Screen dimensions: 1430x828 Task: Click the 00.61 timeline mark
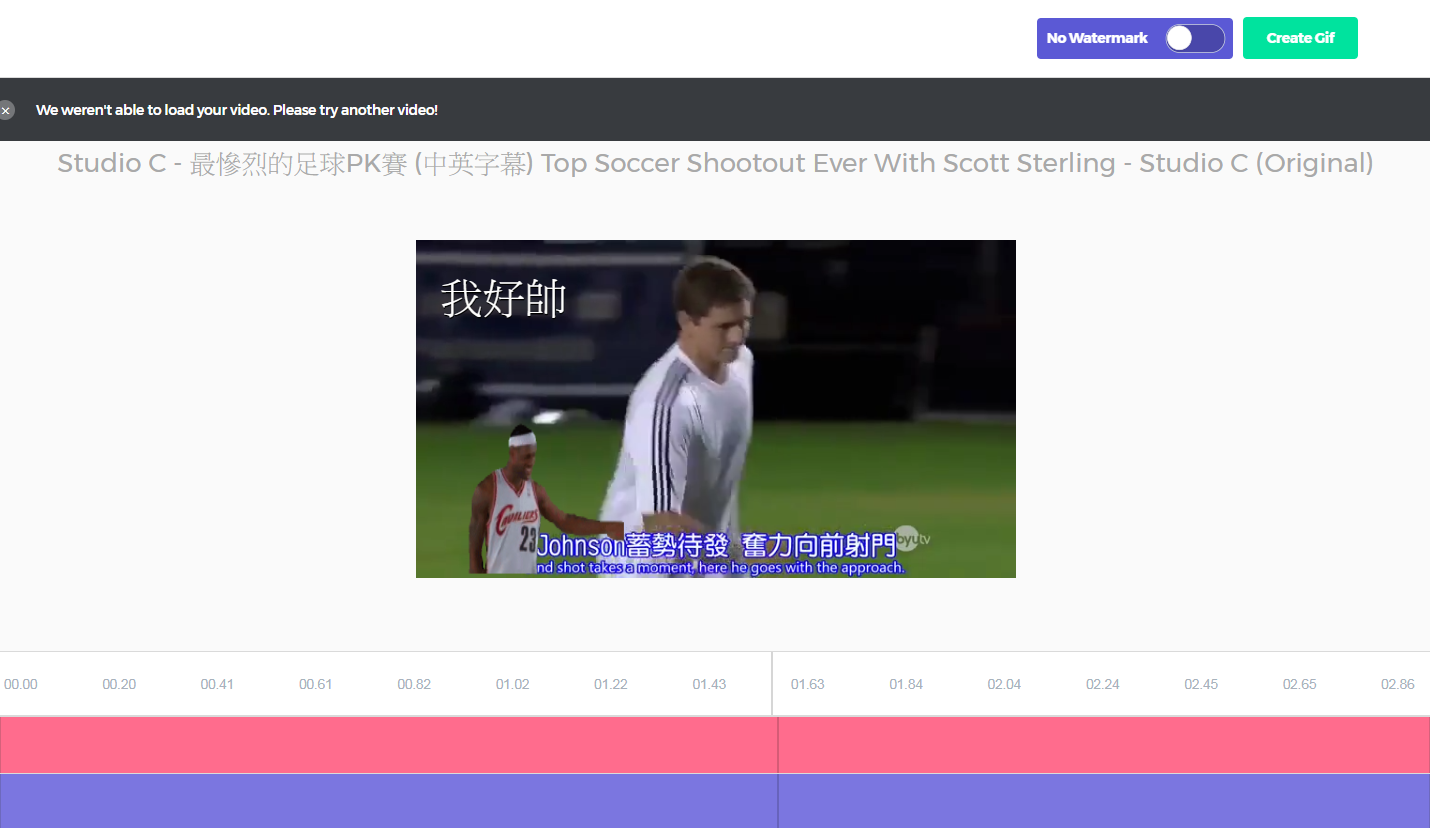(x=316, y=685)
